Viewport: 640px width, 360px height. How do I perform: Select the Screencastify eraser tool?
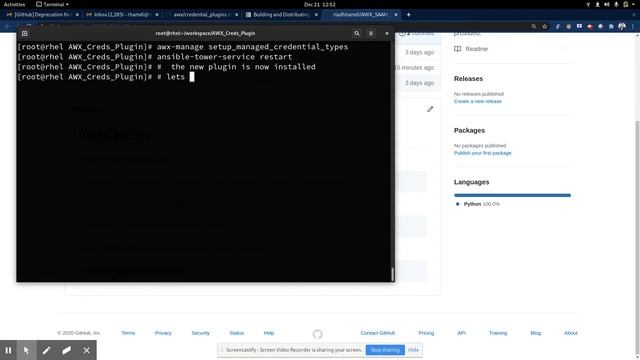pos(67,350)
